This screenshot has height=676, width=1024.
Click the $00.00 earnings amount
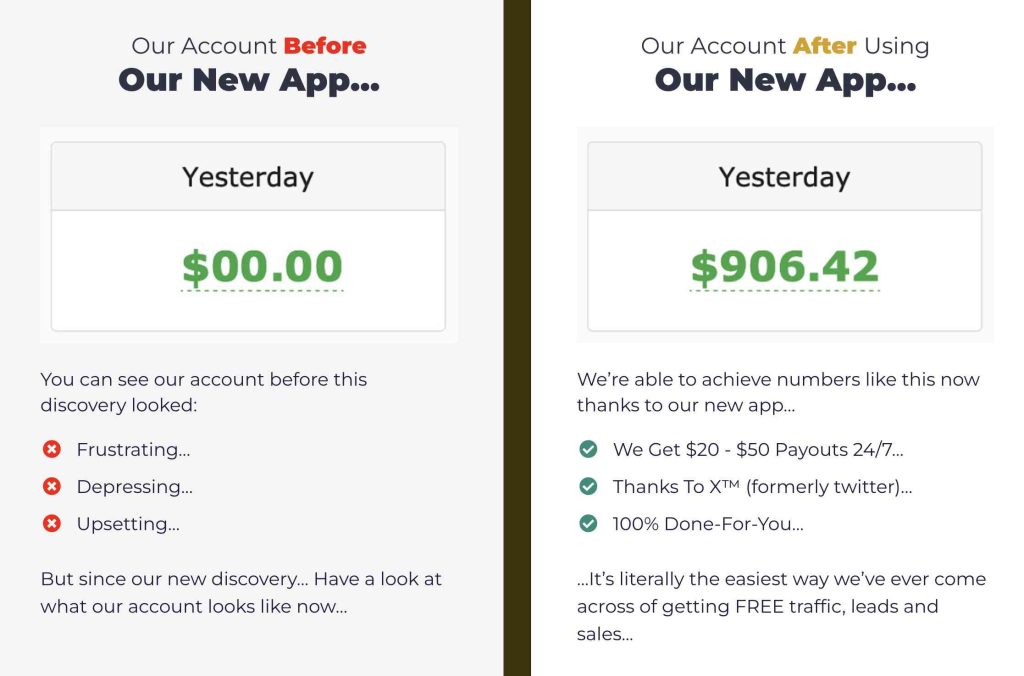click(x=262, y=266)
